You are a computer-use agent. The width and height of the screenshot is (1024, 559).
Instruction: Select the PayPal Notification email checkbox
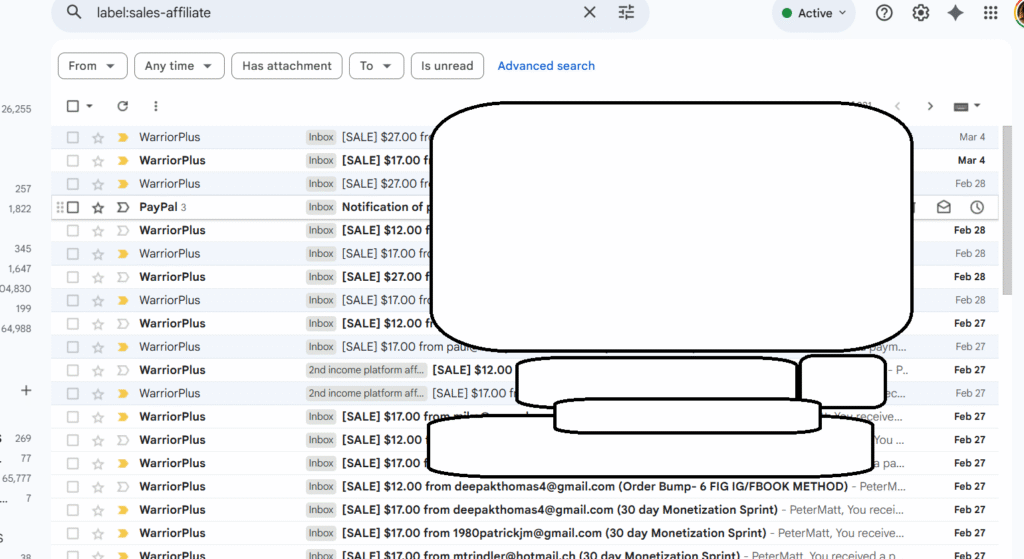(72, 207)
